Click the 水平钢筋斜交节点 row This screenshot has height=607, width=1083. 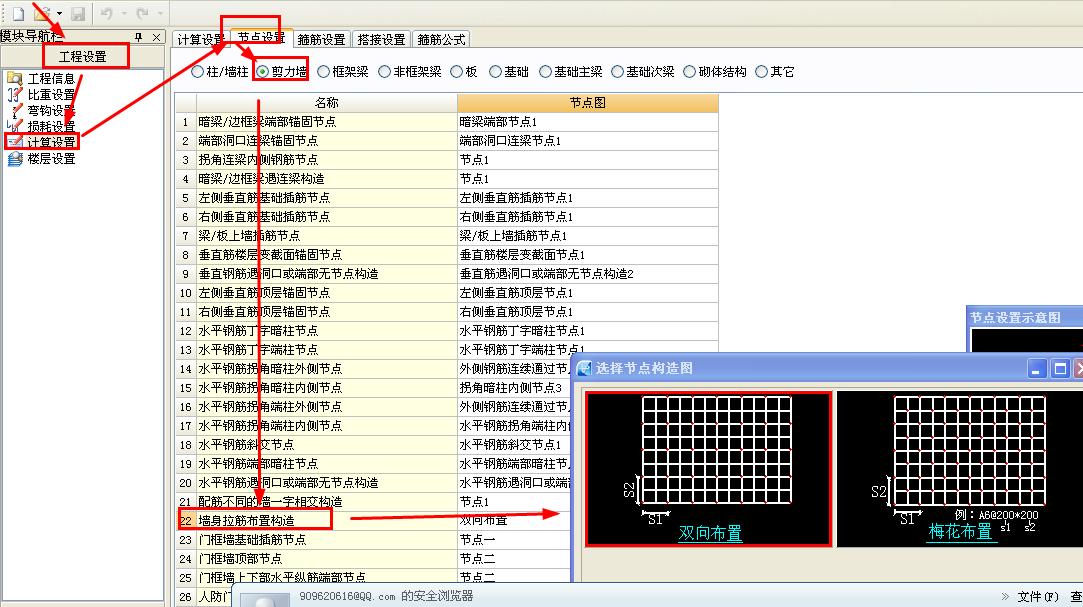(327, 445)
